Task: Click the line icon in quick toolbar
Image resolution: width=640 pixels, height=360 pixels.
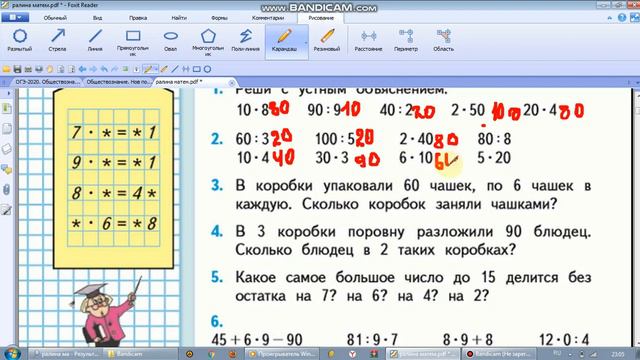Action: 175,69
